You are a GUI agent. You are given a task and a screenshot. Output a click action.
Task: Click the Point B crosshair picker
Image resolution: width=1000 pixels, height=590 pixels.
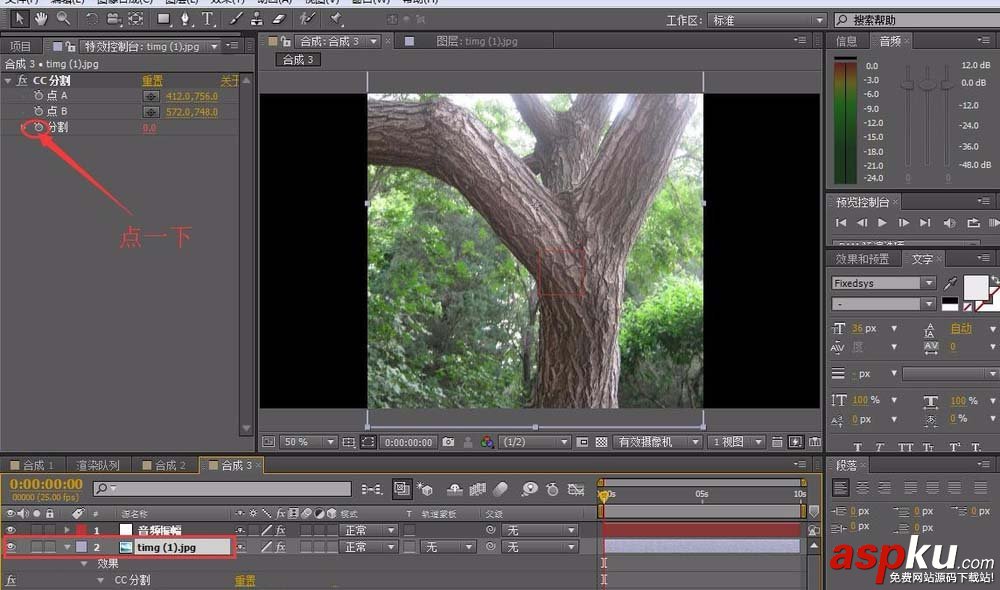(151, 112)
